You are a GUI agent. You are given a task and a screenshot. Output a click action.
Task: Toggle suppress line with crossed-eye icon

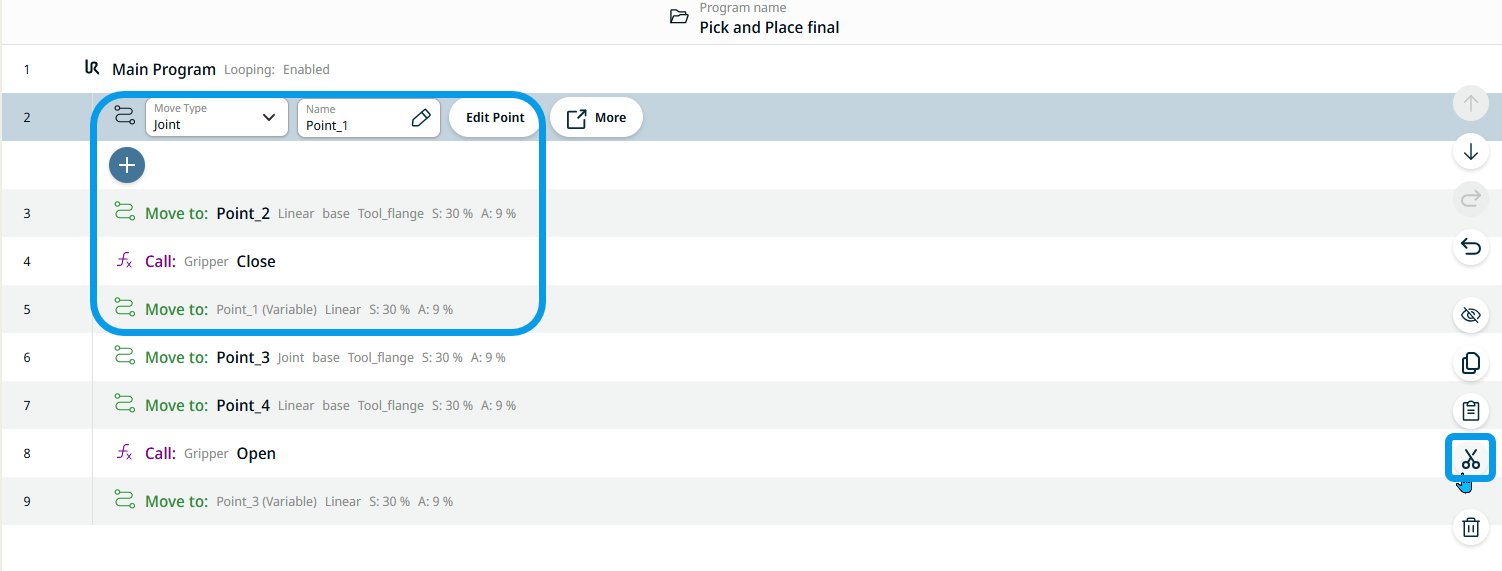[x=1470, y=315]
